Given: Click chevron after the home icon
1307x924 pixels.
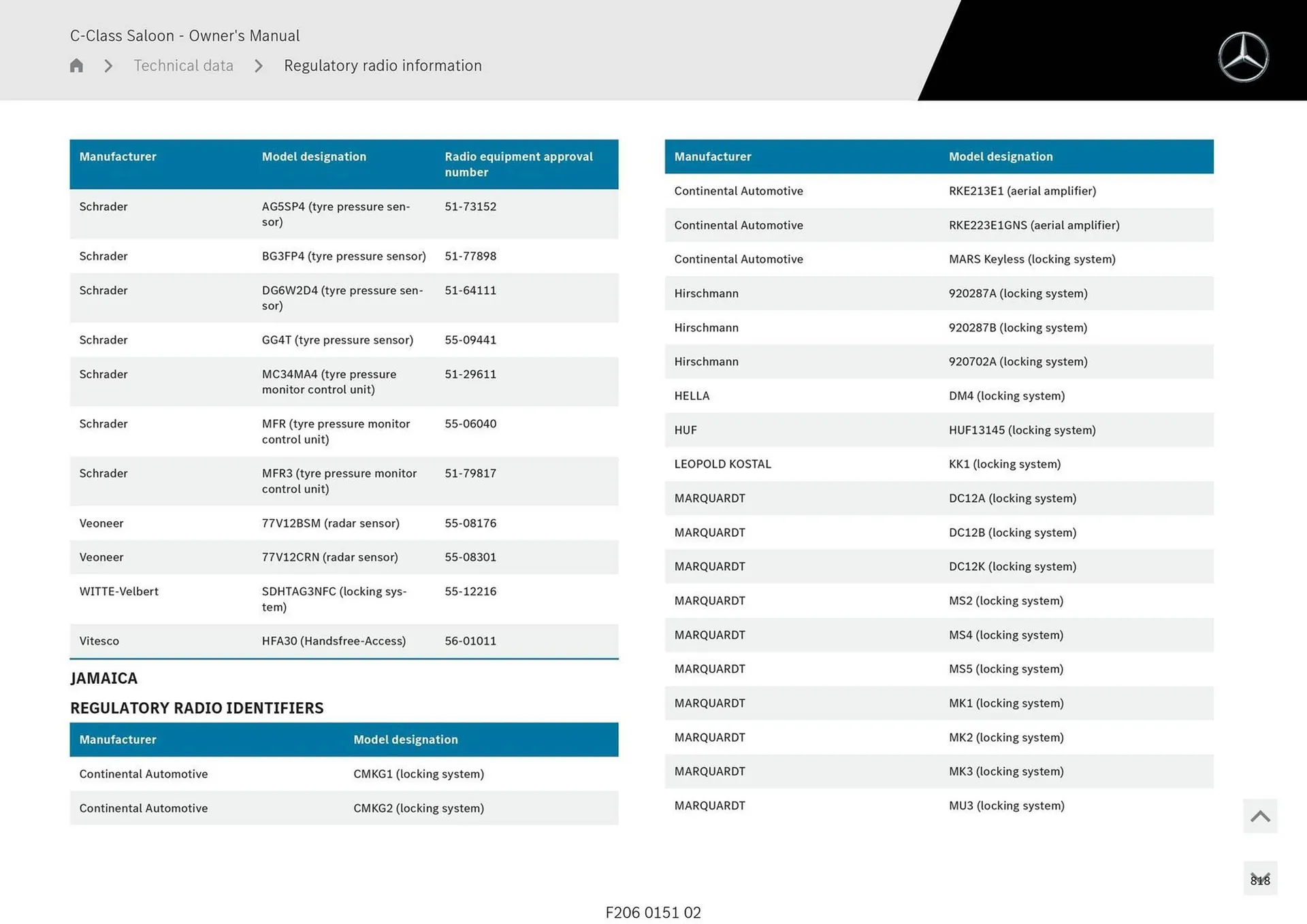Looking at the screenshot, I should point(108,66).
